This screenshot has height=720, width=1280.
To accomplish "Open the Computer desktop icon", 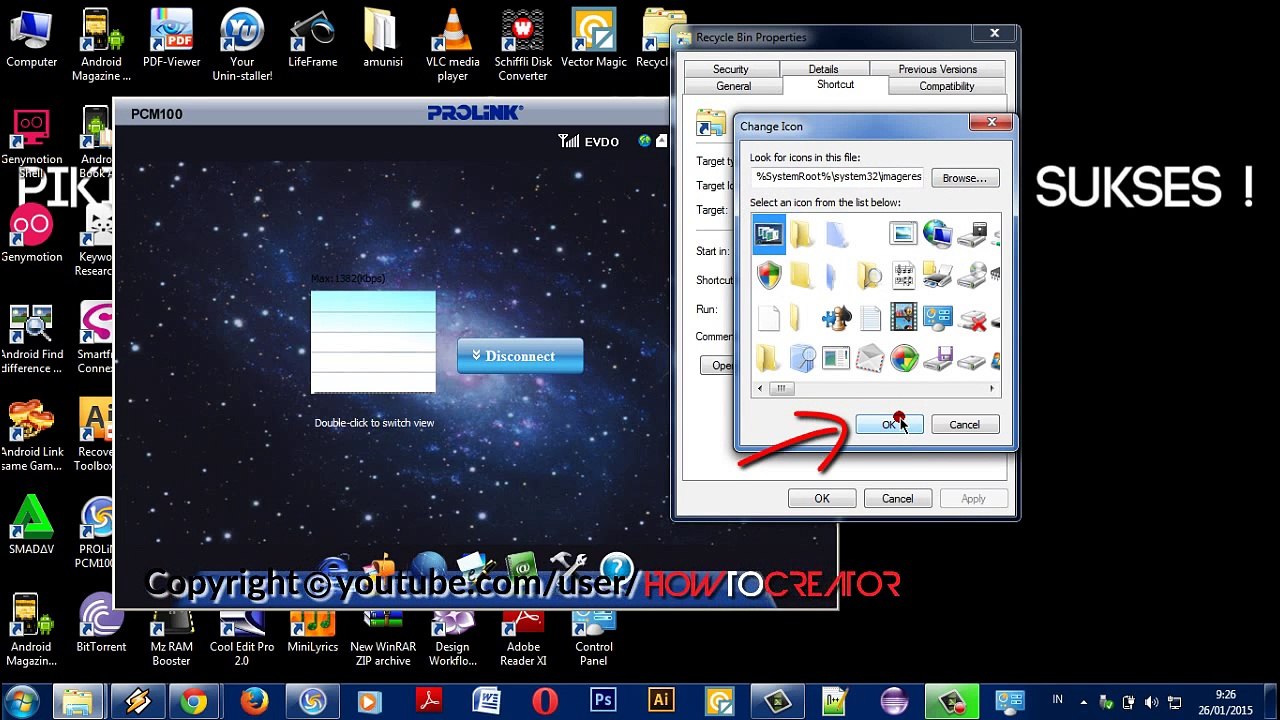I will [31, 38].
